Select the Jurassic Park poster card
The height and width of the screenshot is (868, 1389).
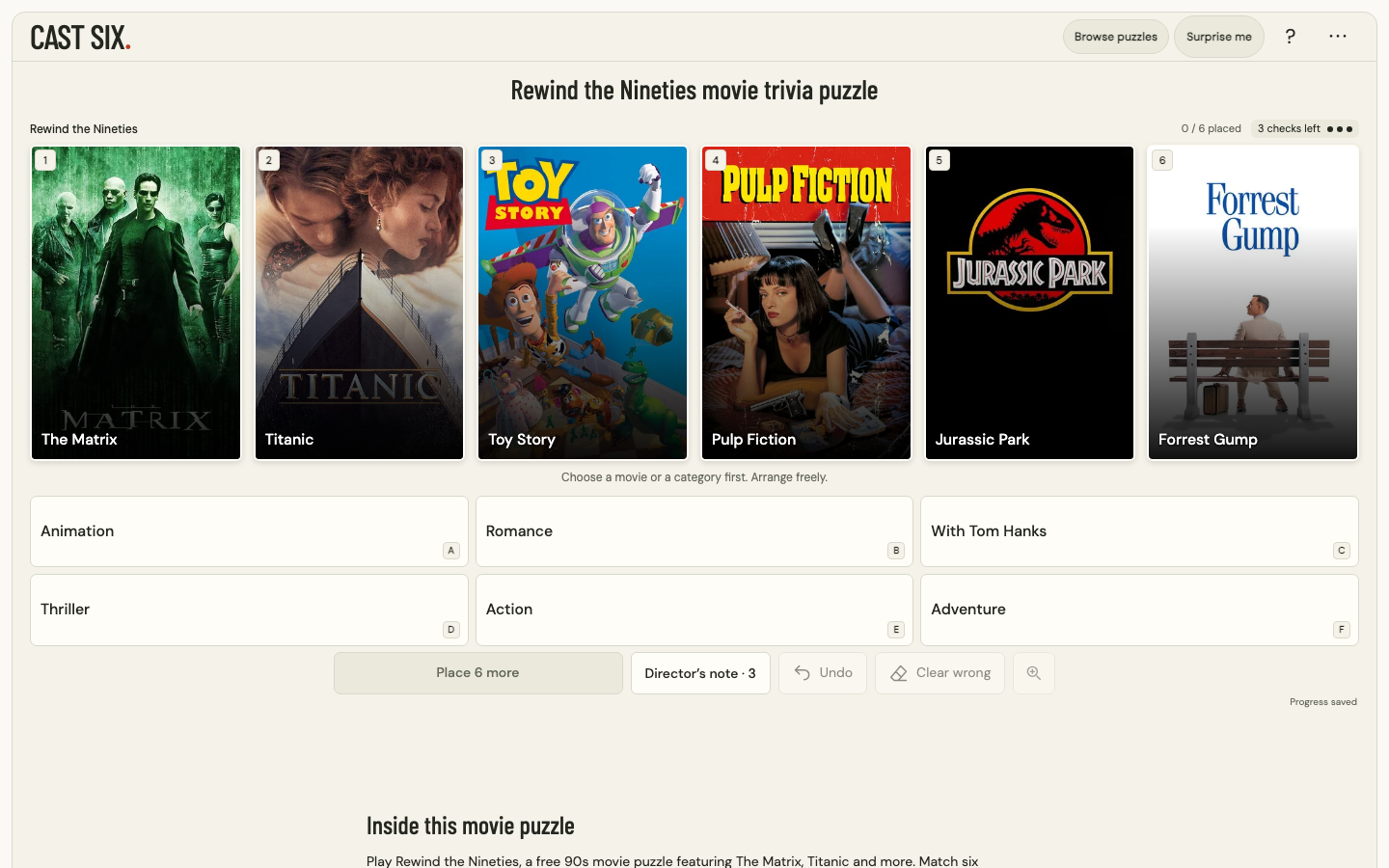[1029, 303]
